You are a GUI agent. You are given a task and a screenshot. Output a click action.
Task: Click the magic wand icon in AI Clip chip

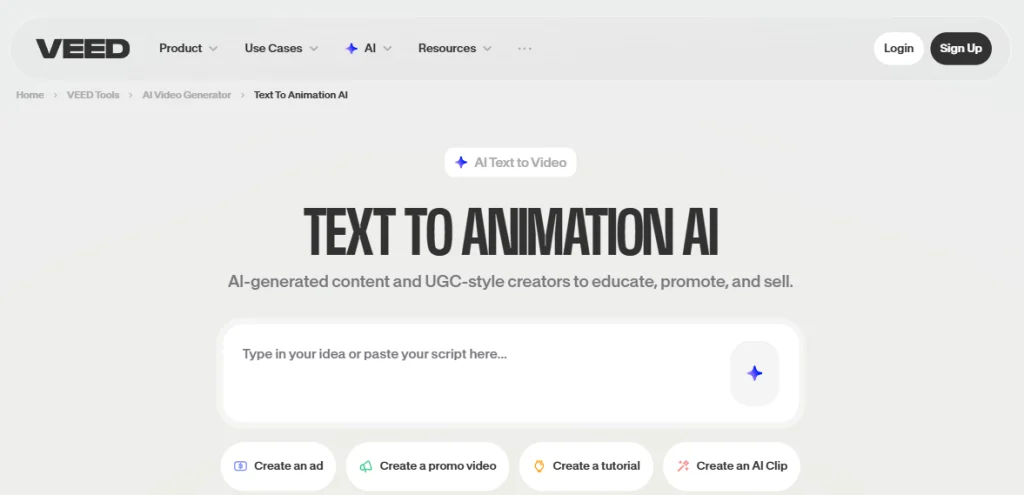(x=683, y=466)
